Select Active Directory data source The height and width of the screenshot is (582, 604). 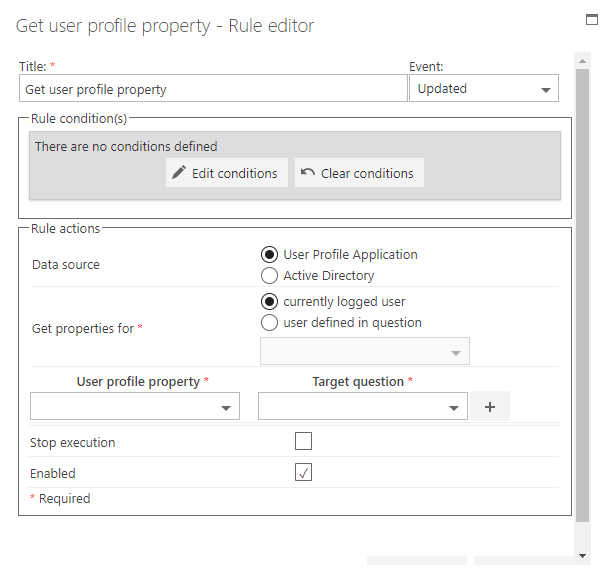(269, 275)
